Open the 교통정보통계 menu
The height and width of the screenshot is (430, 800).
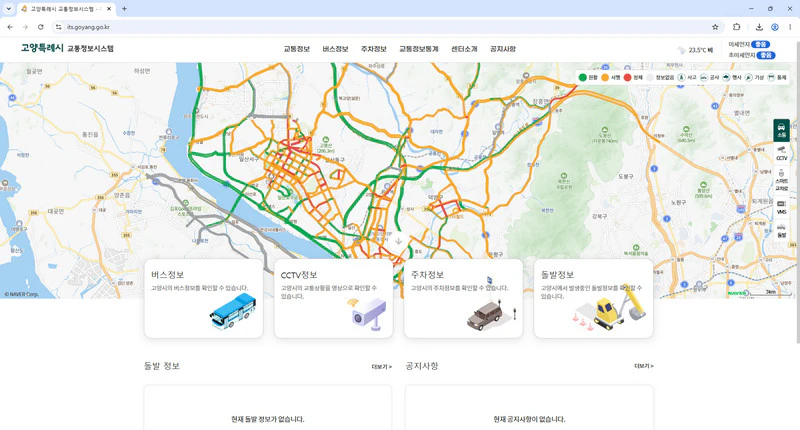click(x=418, y=49)
